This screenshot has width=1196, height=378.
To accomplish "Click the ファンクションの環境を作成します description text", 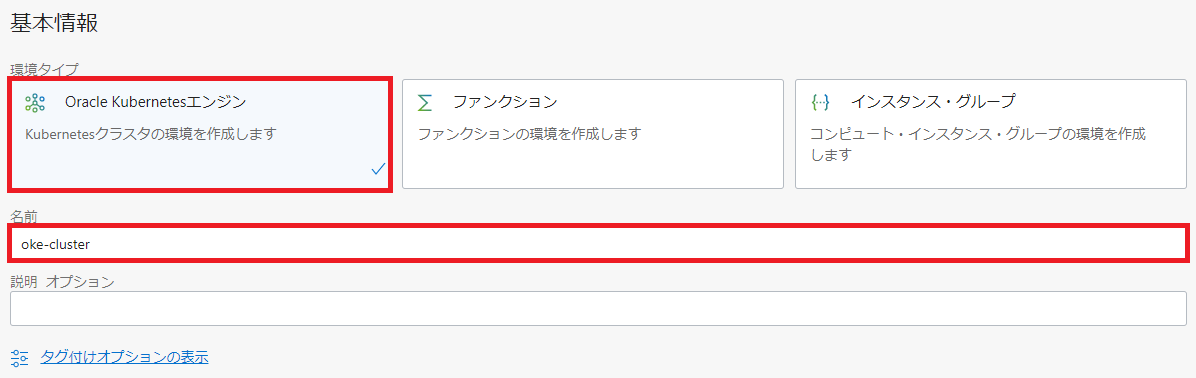I will click(x=529, y=134).
